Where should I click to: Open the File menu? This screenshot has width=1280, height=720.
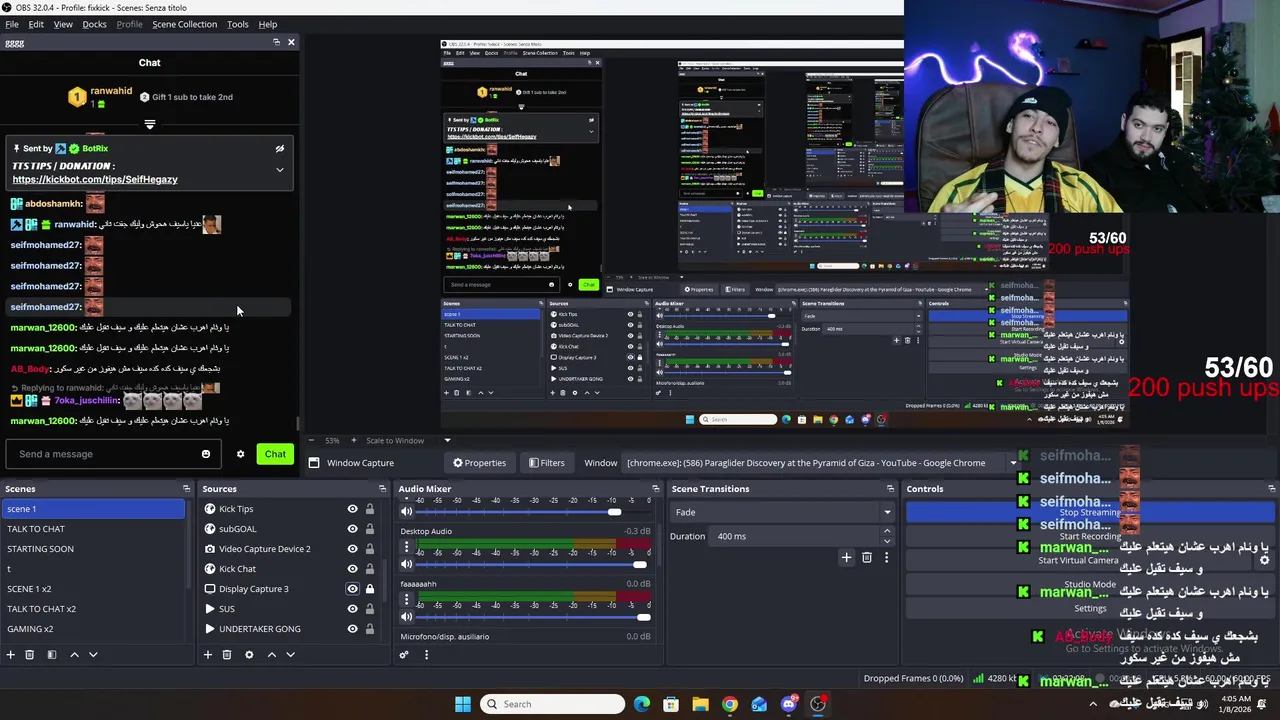[12, 24]
